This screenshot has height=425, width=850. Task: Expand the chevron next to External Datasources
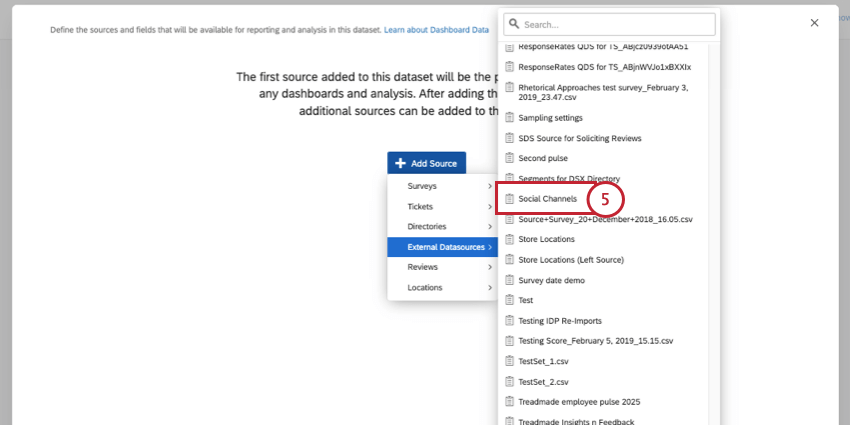(x=490, y=247)
